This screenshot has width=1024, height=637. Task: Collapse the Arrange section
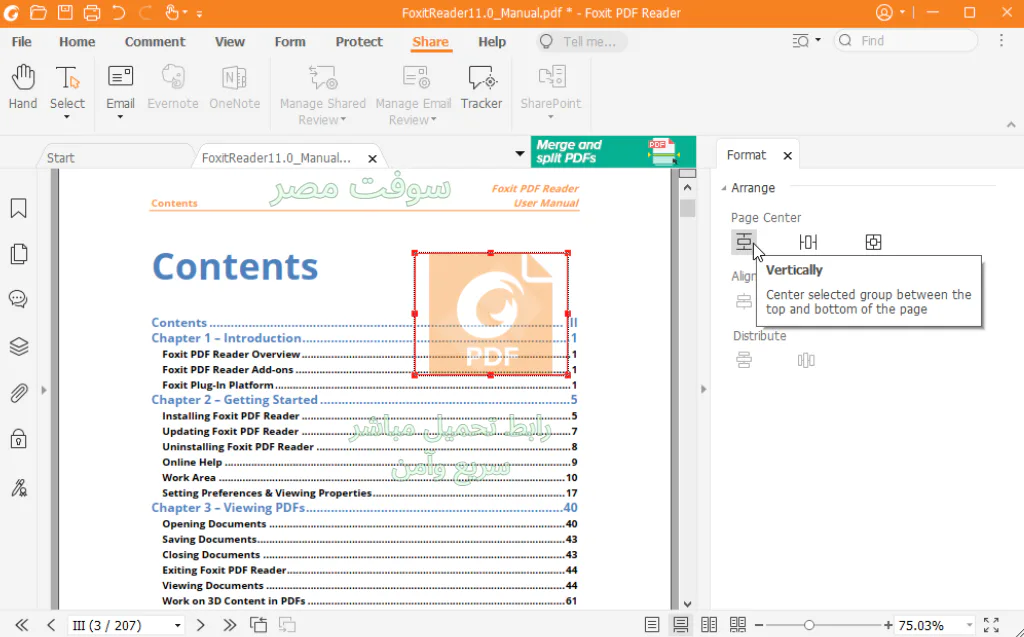(x=724, y=188)
